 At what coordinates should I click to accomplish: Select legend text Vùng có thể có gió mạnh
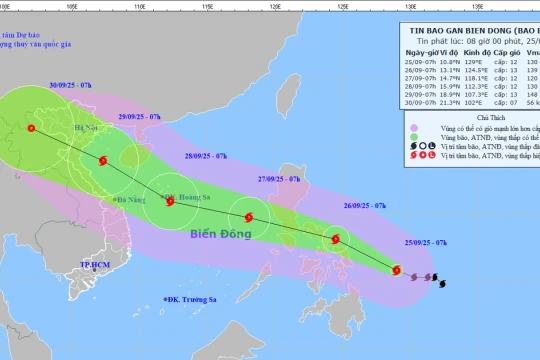point(490,128)
